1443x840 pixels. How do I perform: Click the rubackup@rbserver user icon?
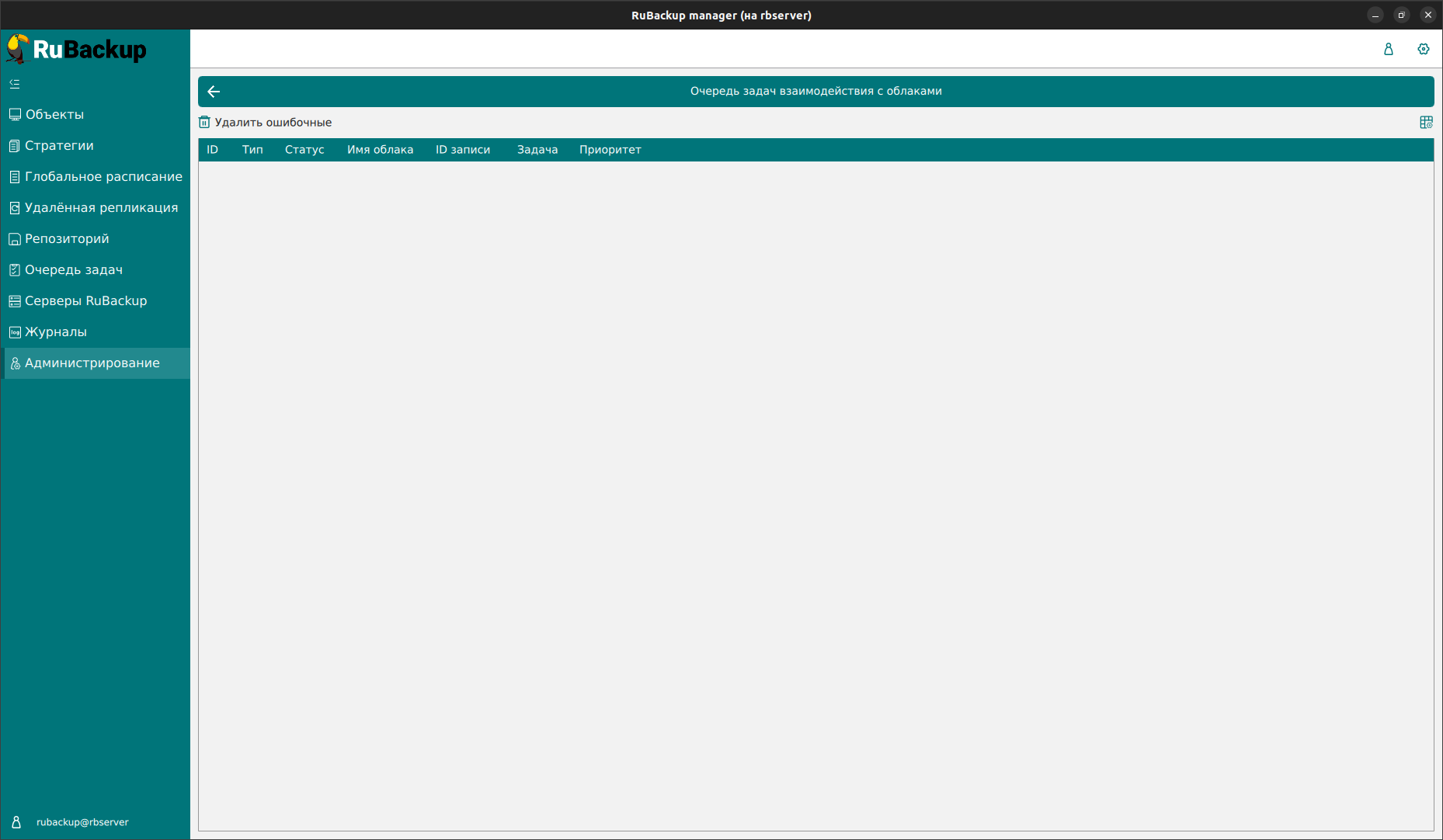coord(16,822)
